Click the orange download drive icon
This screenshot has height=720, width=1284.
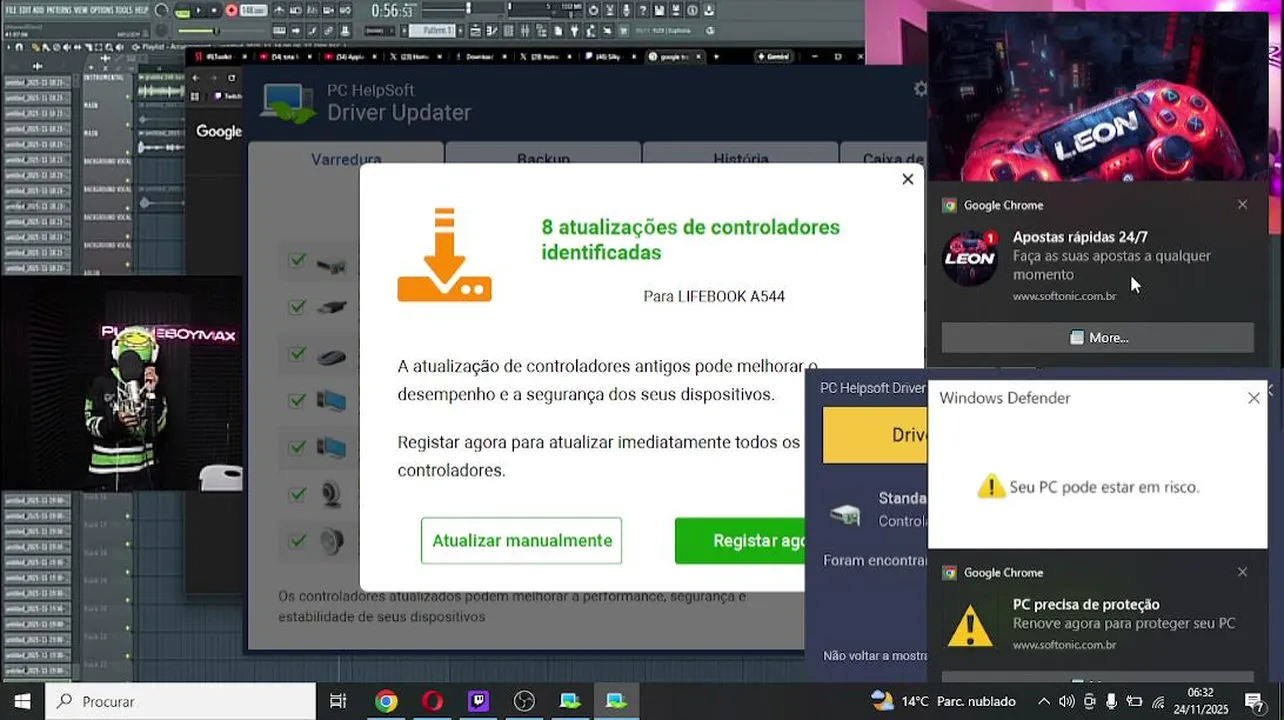(x=444, y=255)
